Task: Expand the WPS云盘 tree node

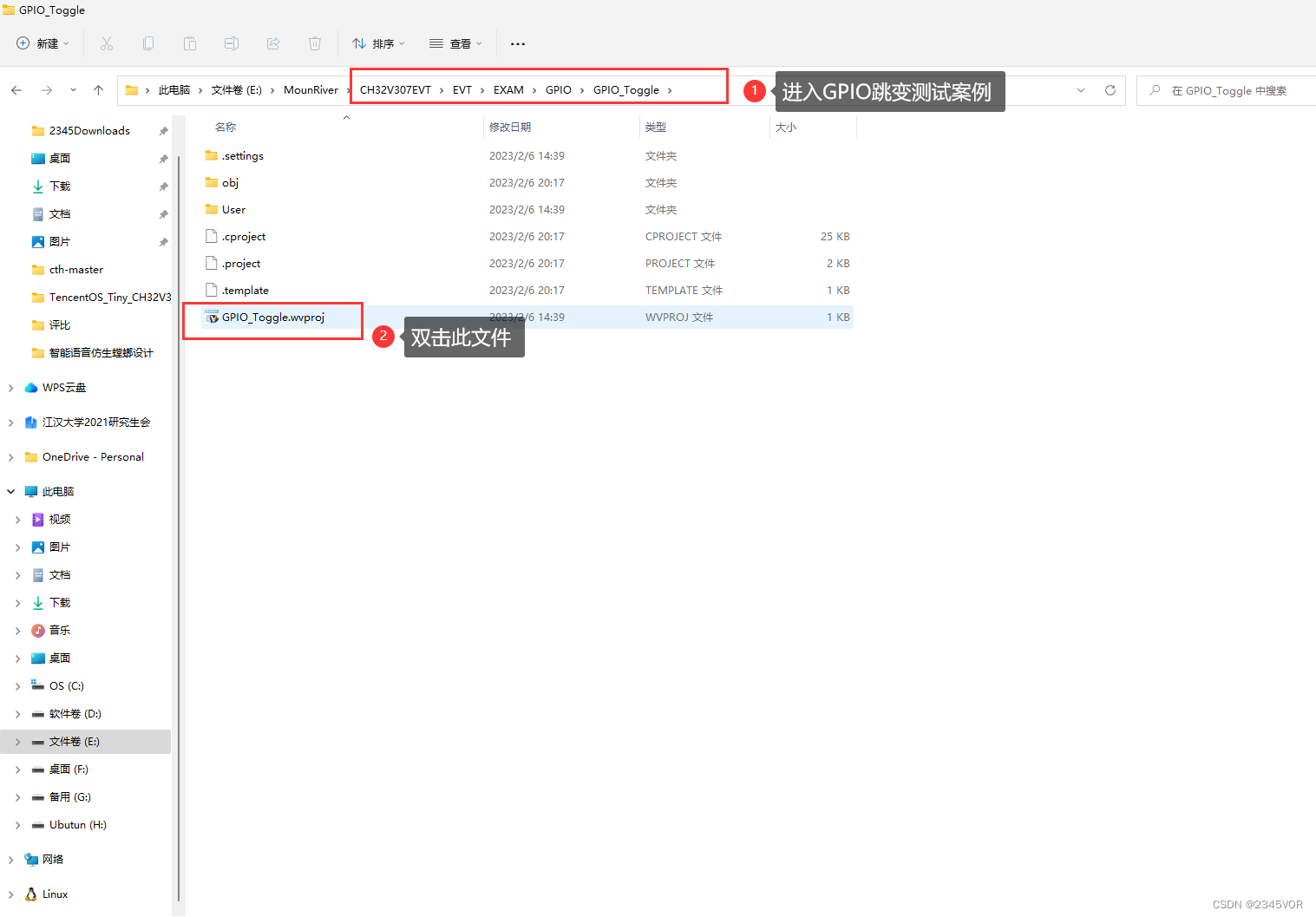Action: 10,388
